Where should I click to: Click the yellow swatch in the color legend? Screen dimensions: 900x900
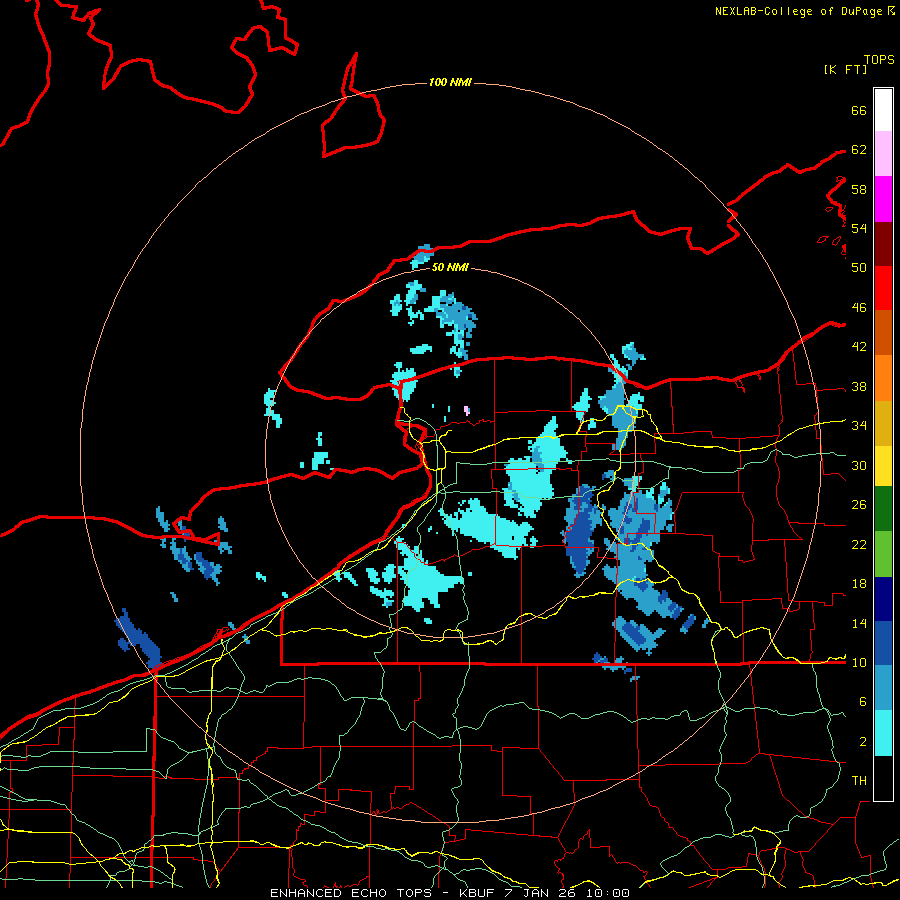(x=883, y=465)
